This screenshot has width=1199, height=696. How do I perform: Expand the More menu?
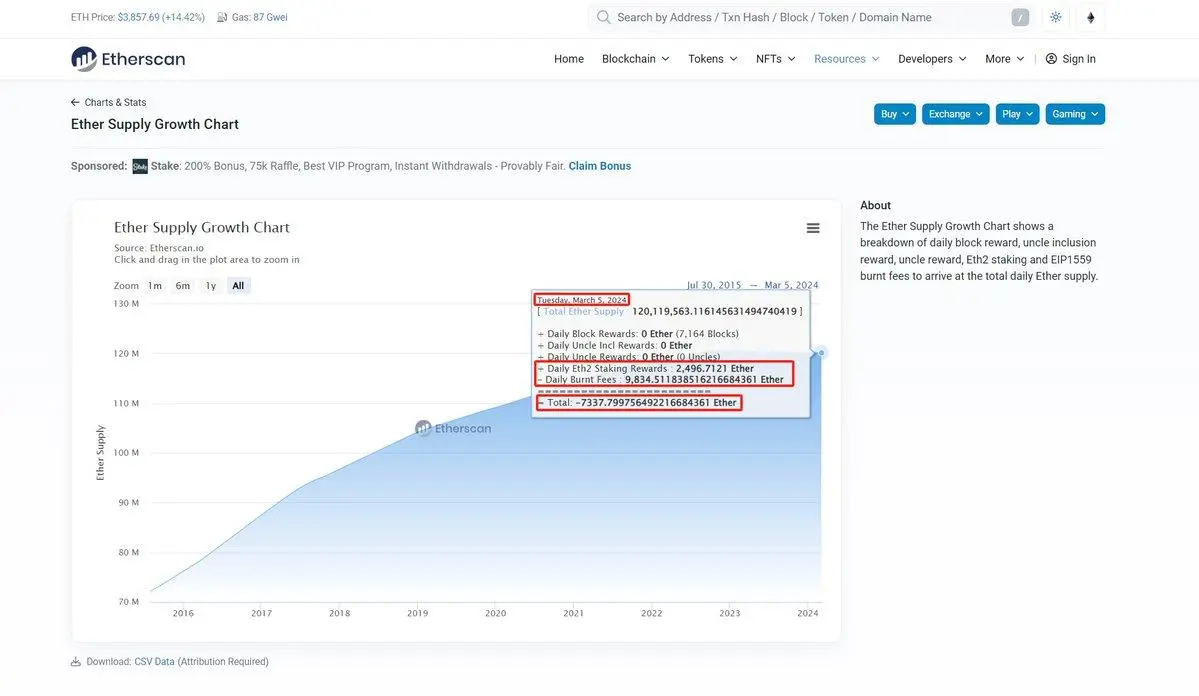click(x=1004, y=59)
